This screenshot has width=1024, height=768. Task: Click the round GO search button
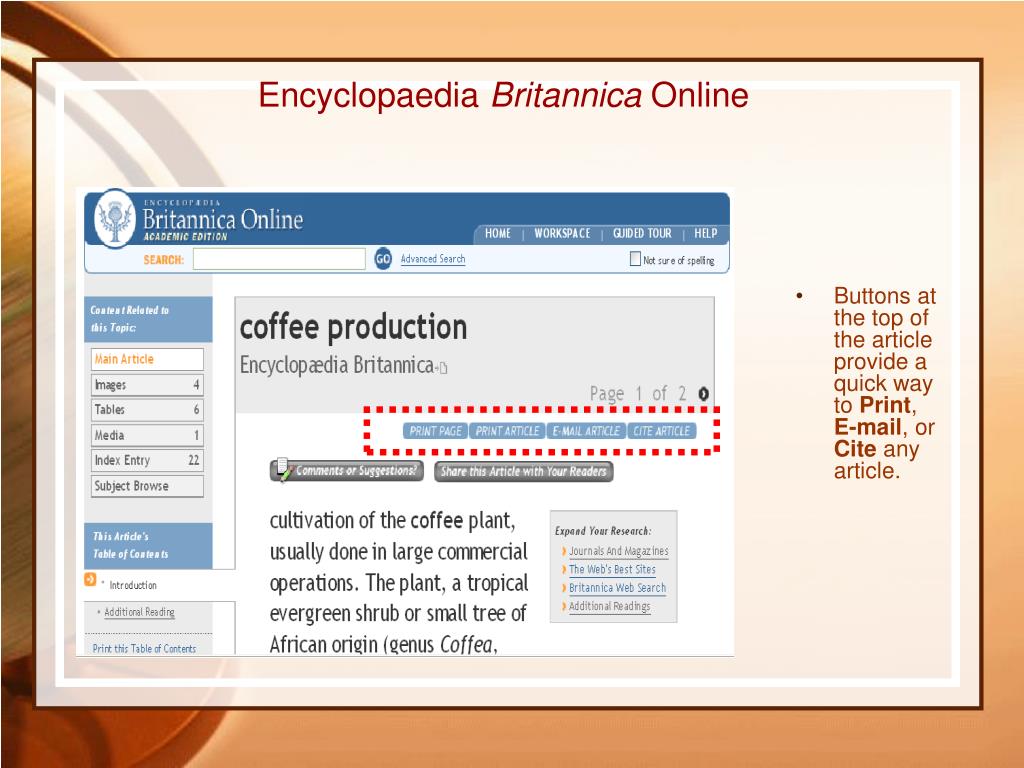383,259
